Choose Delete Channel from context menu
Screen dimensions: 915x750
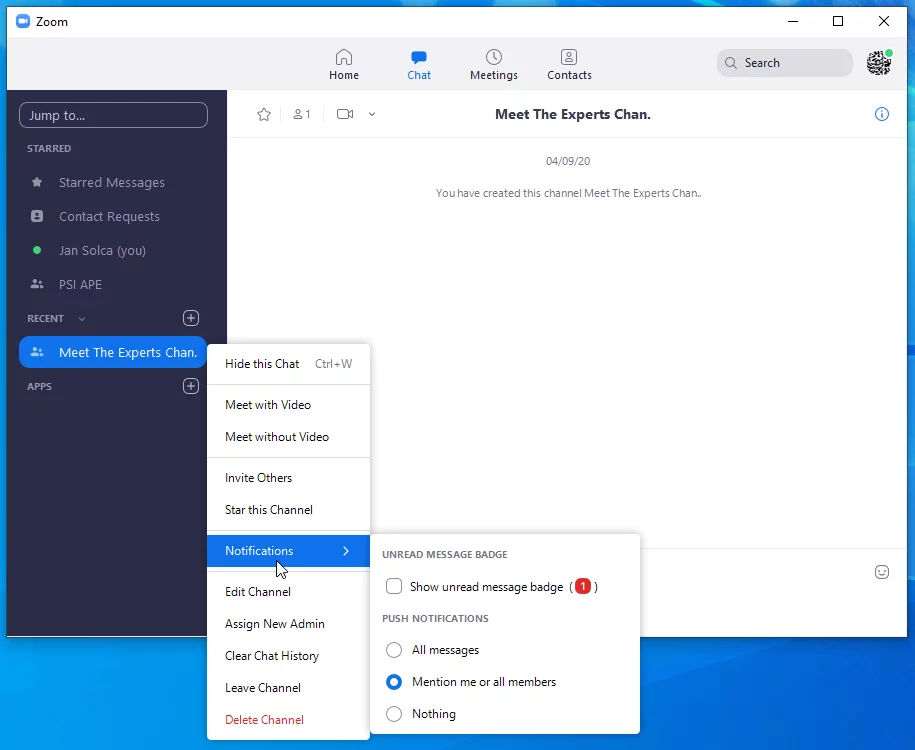coord(264,720)
